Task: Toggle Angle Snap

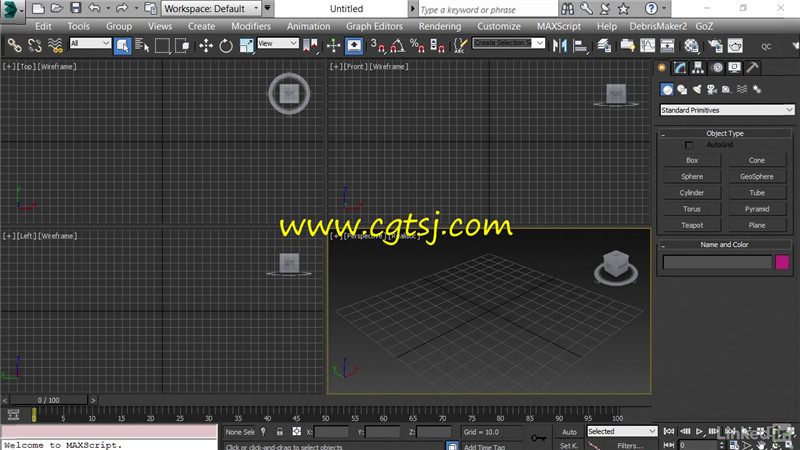Action: (397, 46)
